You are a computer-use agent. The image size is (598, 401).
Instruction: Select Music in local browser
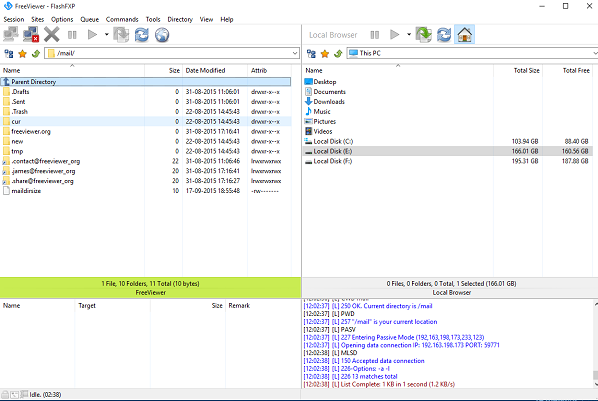[x=448, y=111]
